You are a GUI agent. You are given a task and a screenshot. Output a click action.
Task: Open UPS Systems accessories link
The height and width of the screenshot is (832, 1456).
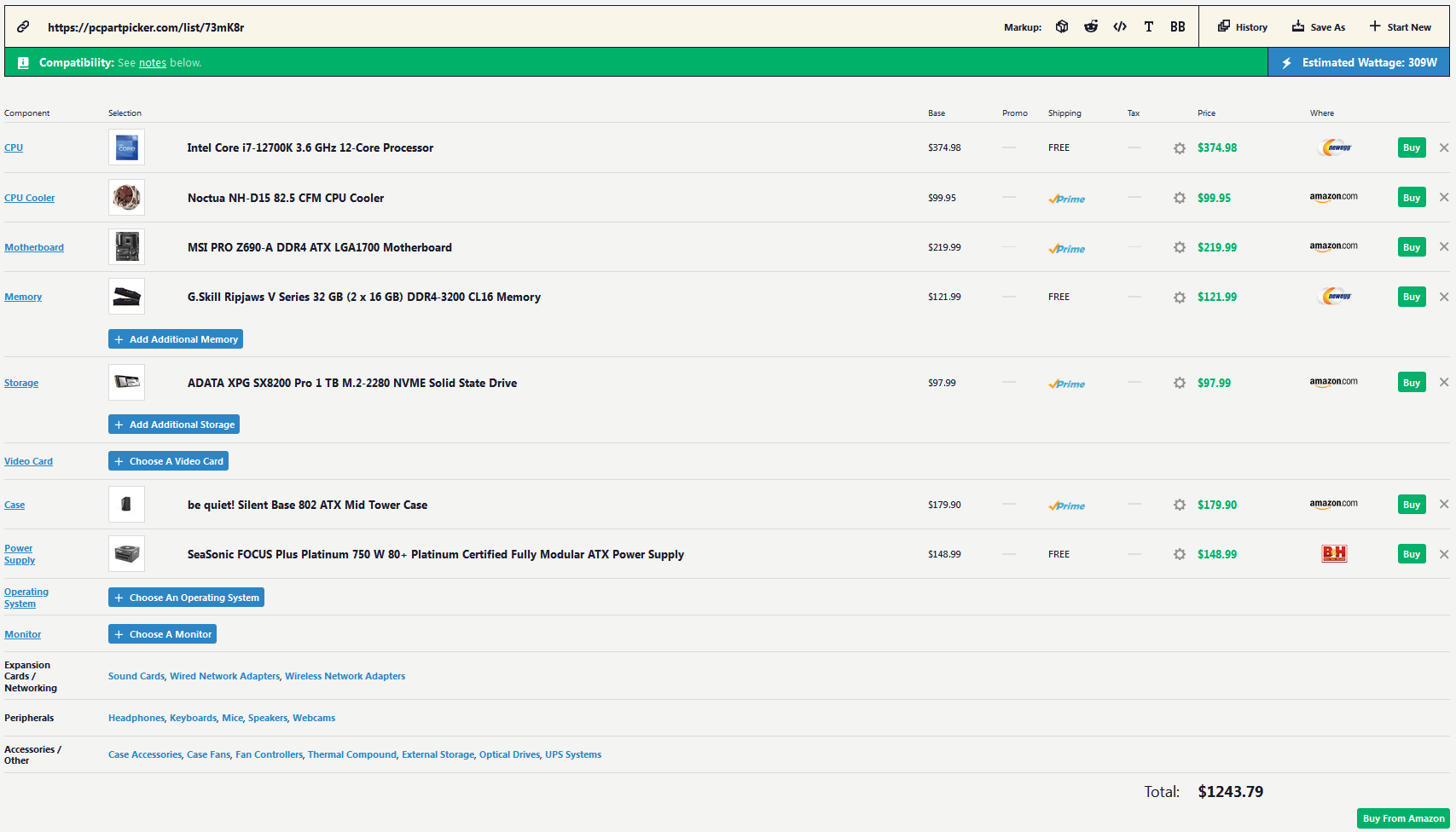coord(573,754)
